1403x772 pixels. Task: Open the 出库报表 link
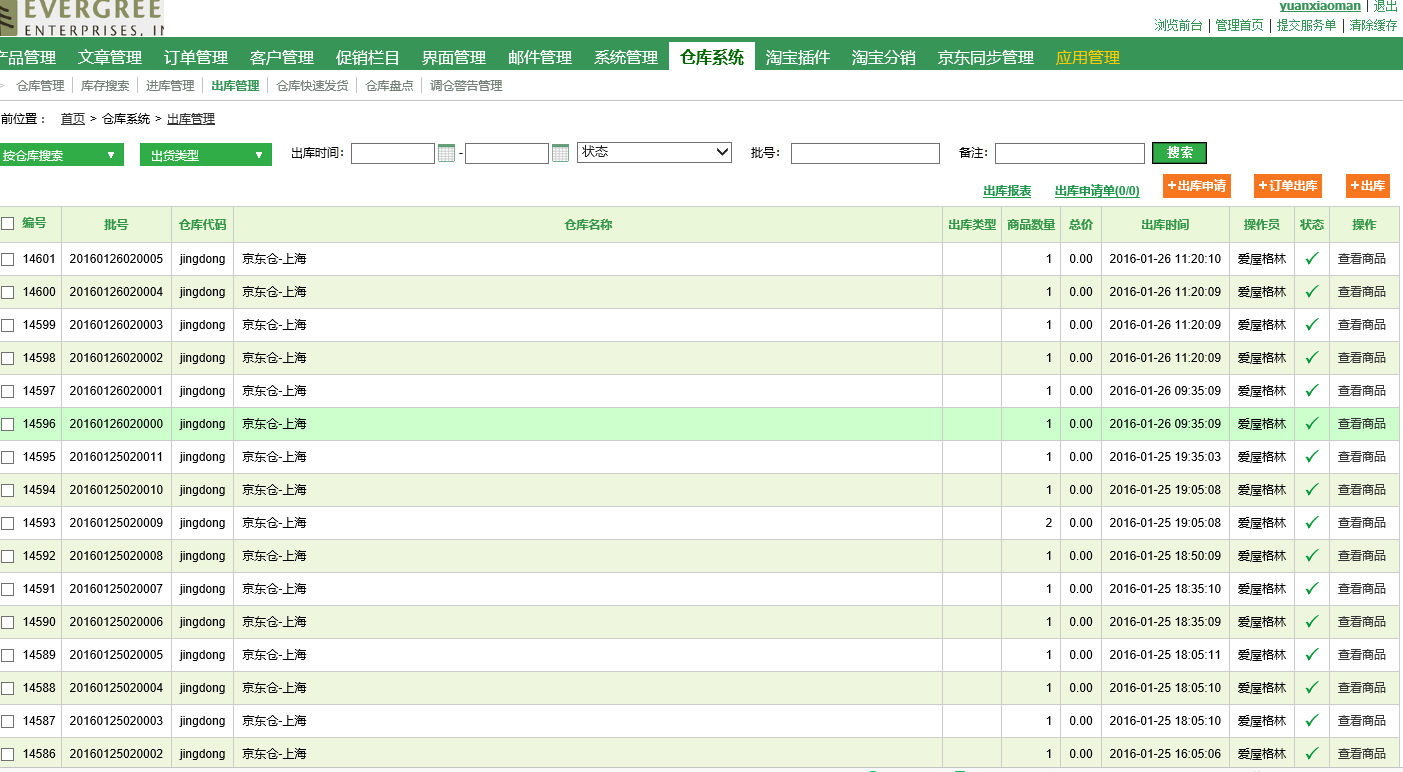point(1007,191)
